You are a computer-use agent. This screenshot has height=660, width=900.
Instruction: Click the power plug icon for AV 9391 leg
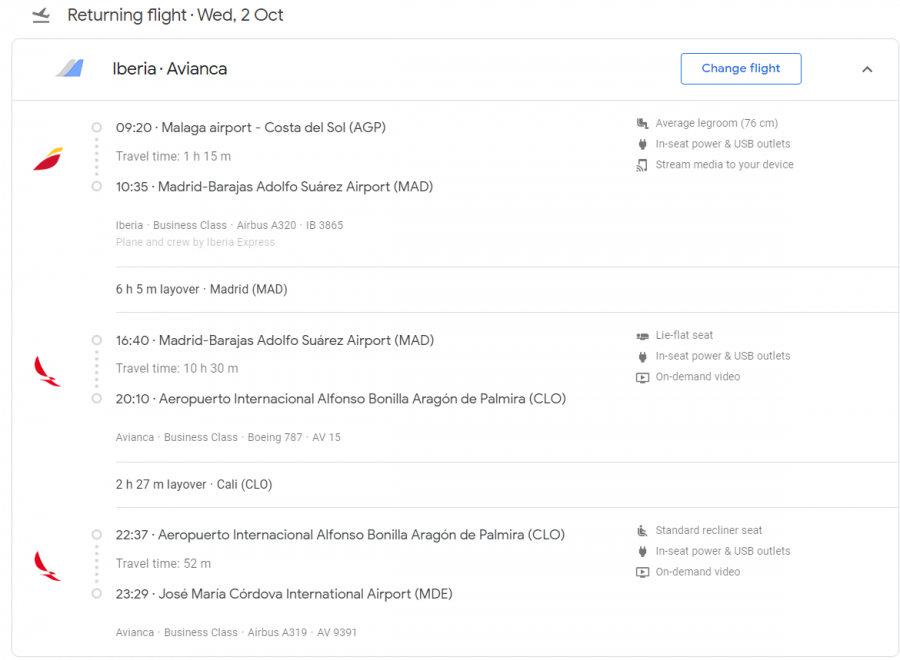[642, 552]
